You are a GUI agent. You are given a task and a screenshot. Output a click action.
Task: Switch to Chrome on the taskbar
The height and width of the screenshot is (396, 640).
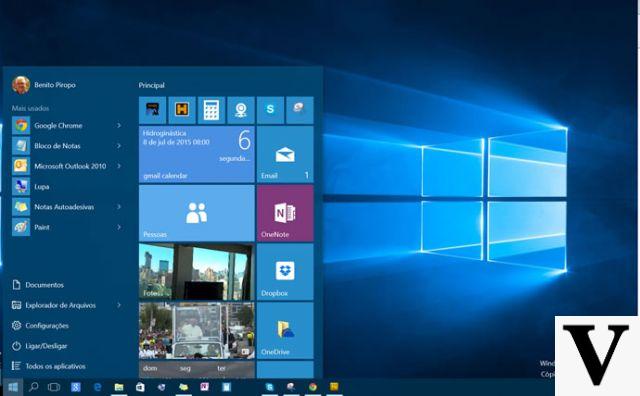pos(313,387)
